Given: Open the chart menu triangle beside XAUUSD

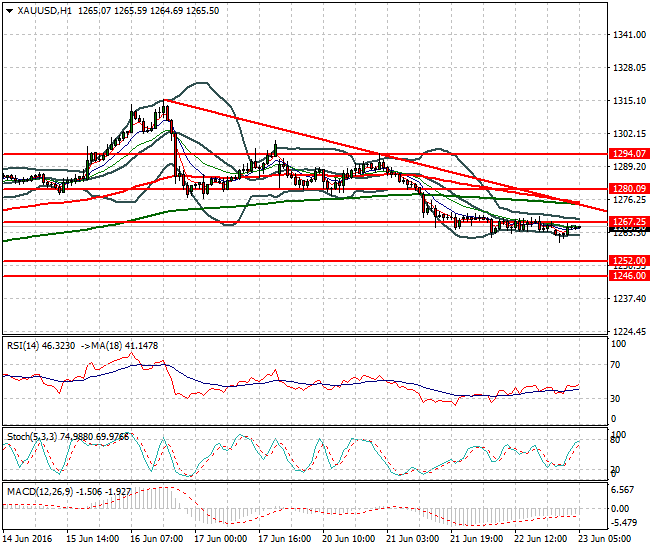Looking at the screenshot, I should [x=10, y=11].
